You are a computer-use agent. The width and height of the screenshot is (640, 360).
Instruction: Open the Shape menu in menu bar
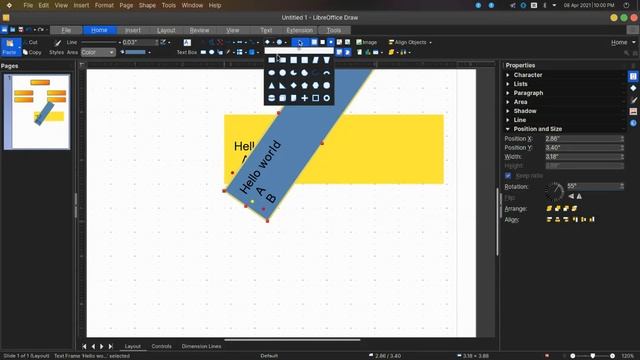coord(147,5)
